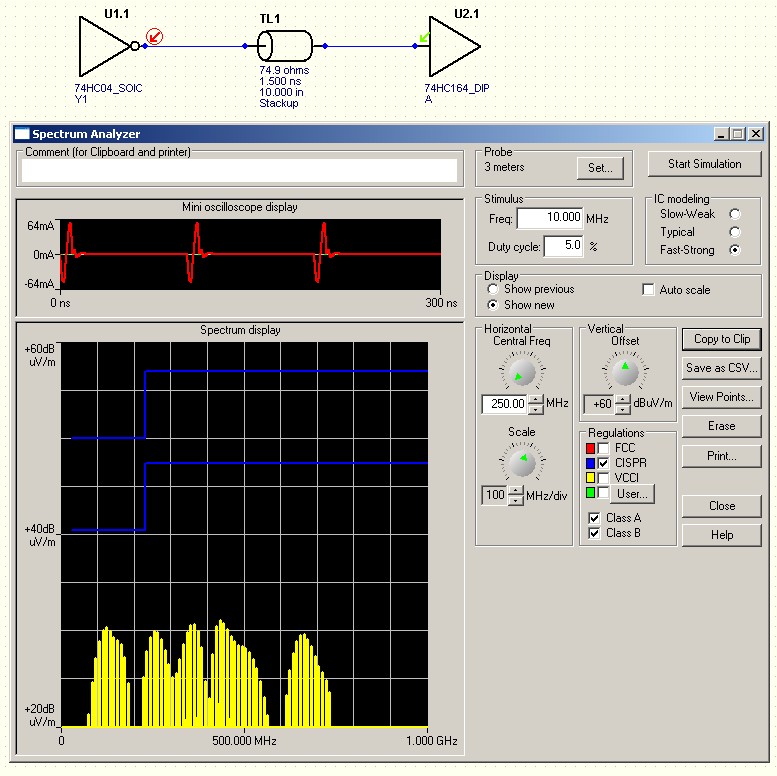Open Help for Spectrum Analyzer
This screenshot has height=776, width=777.
[x=722, y=535]
